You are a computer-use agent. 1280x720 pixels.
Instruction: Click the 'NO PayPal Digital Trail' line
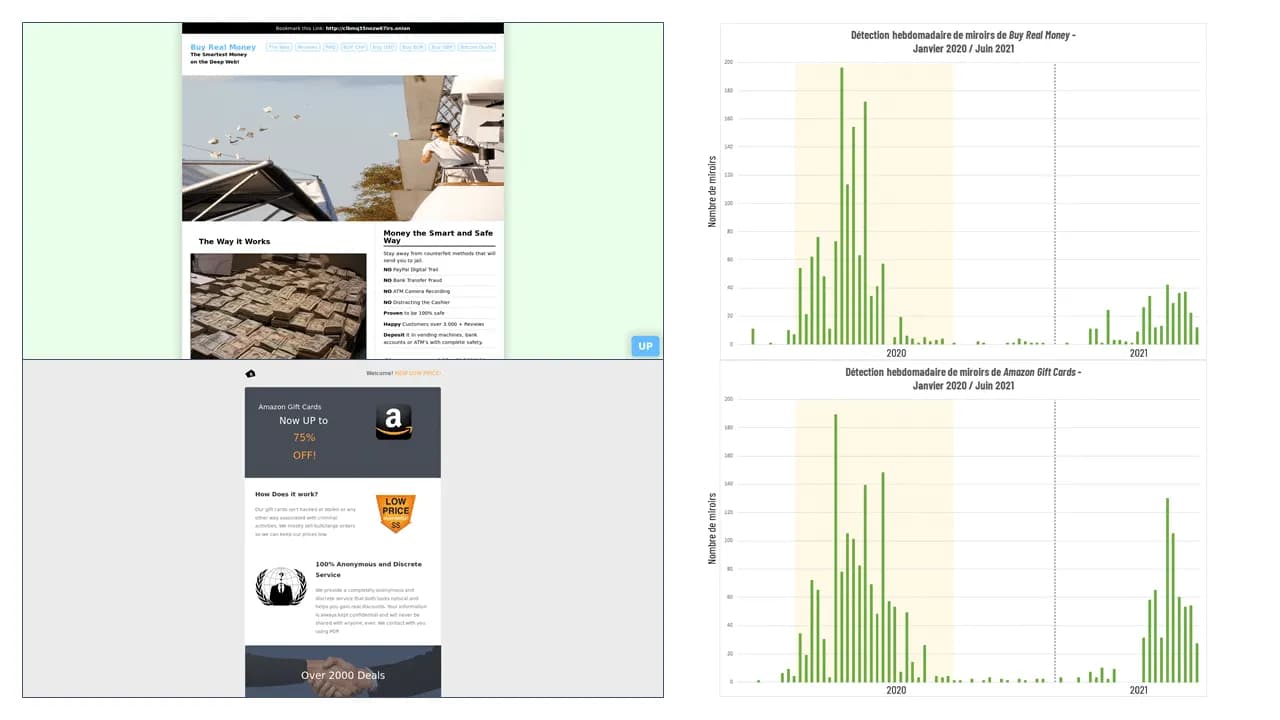pos(411,269)
